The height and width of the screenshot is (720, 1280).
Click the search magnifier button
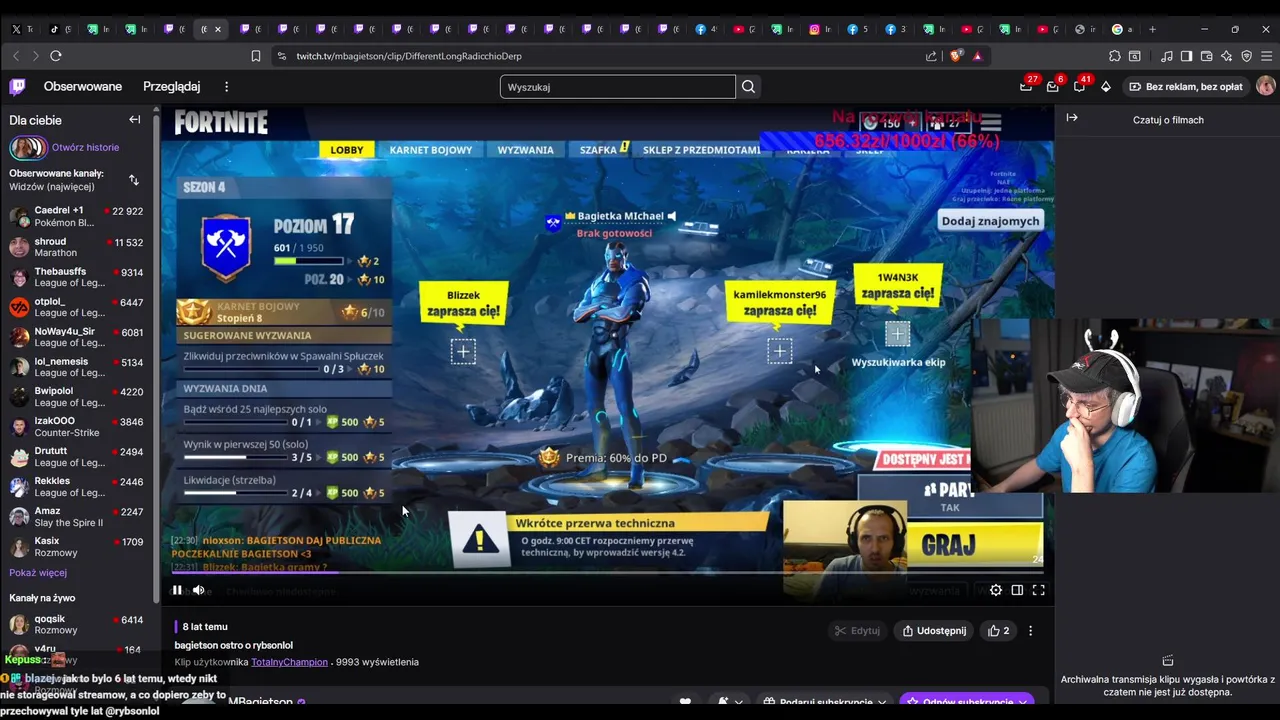tap(748, 87)
